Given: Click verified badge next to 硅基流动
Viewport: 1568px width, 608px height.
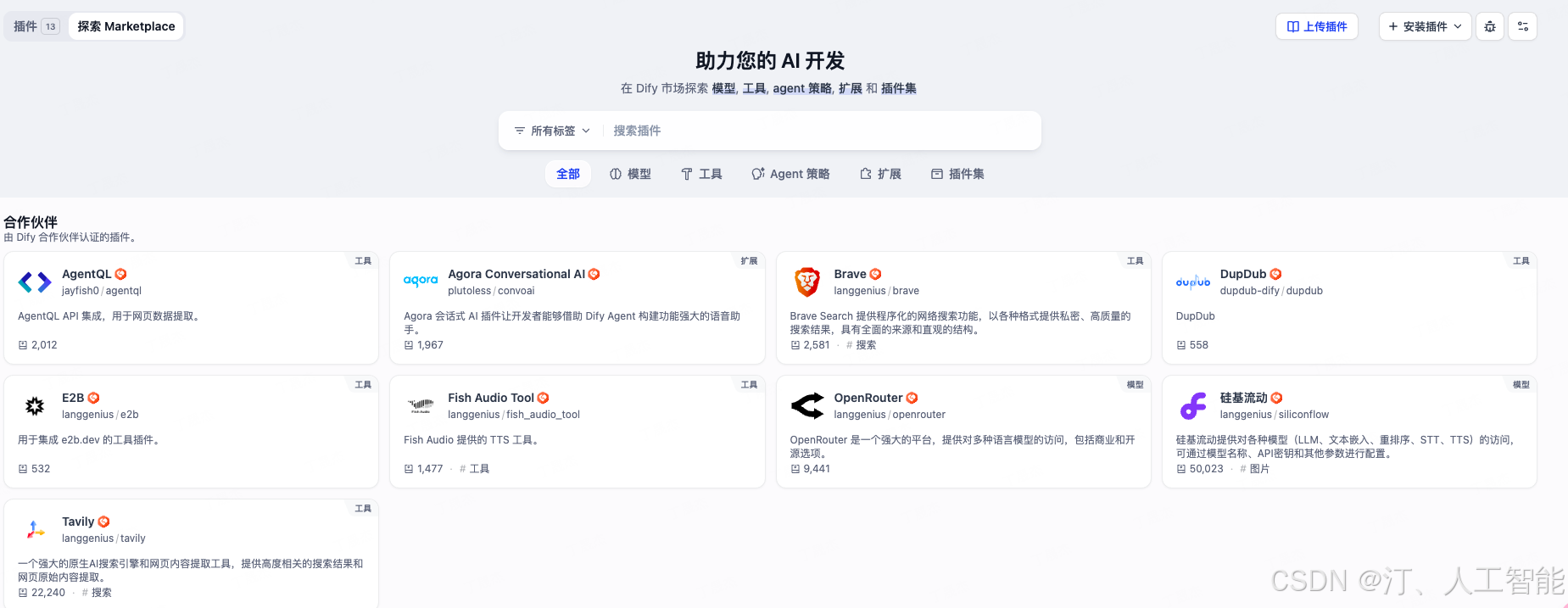Looking at the screenshot, I should [1277, 398].
